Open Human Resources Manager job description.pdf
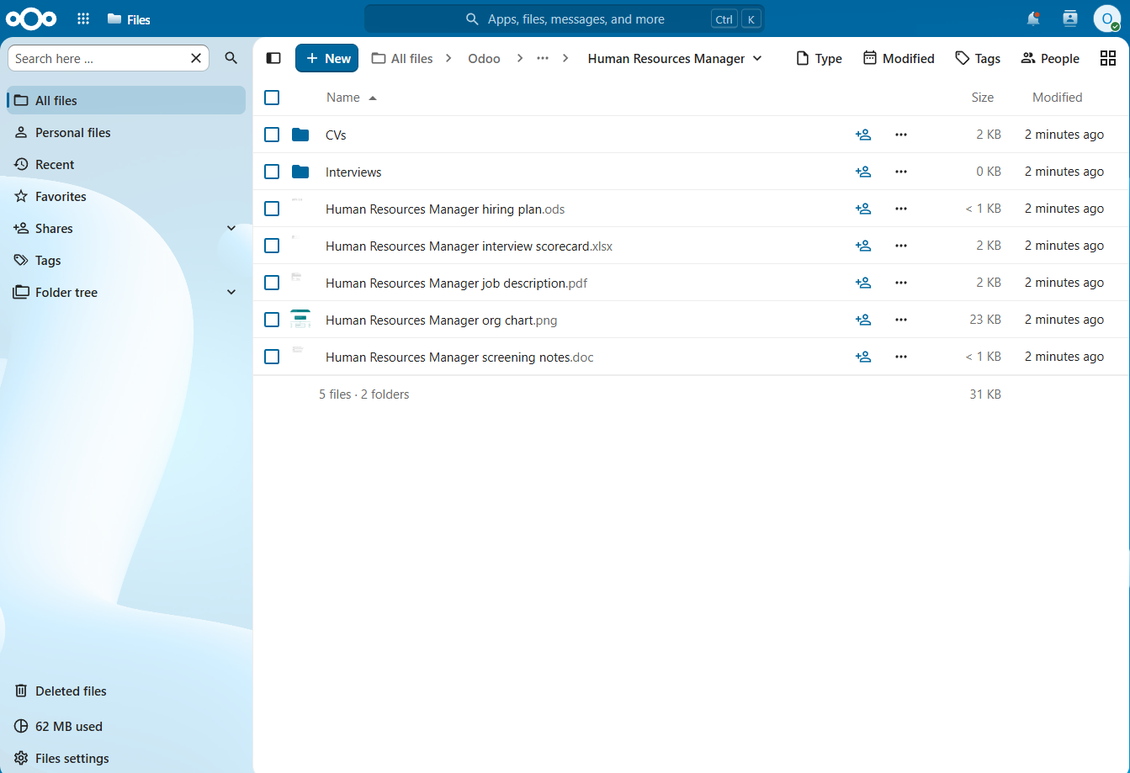The image size is (1130, 773). click(456, 283)
